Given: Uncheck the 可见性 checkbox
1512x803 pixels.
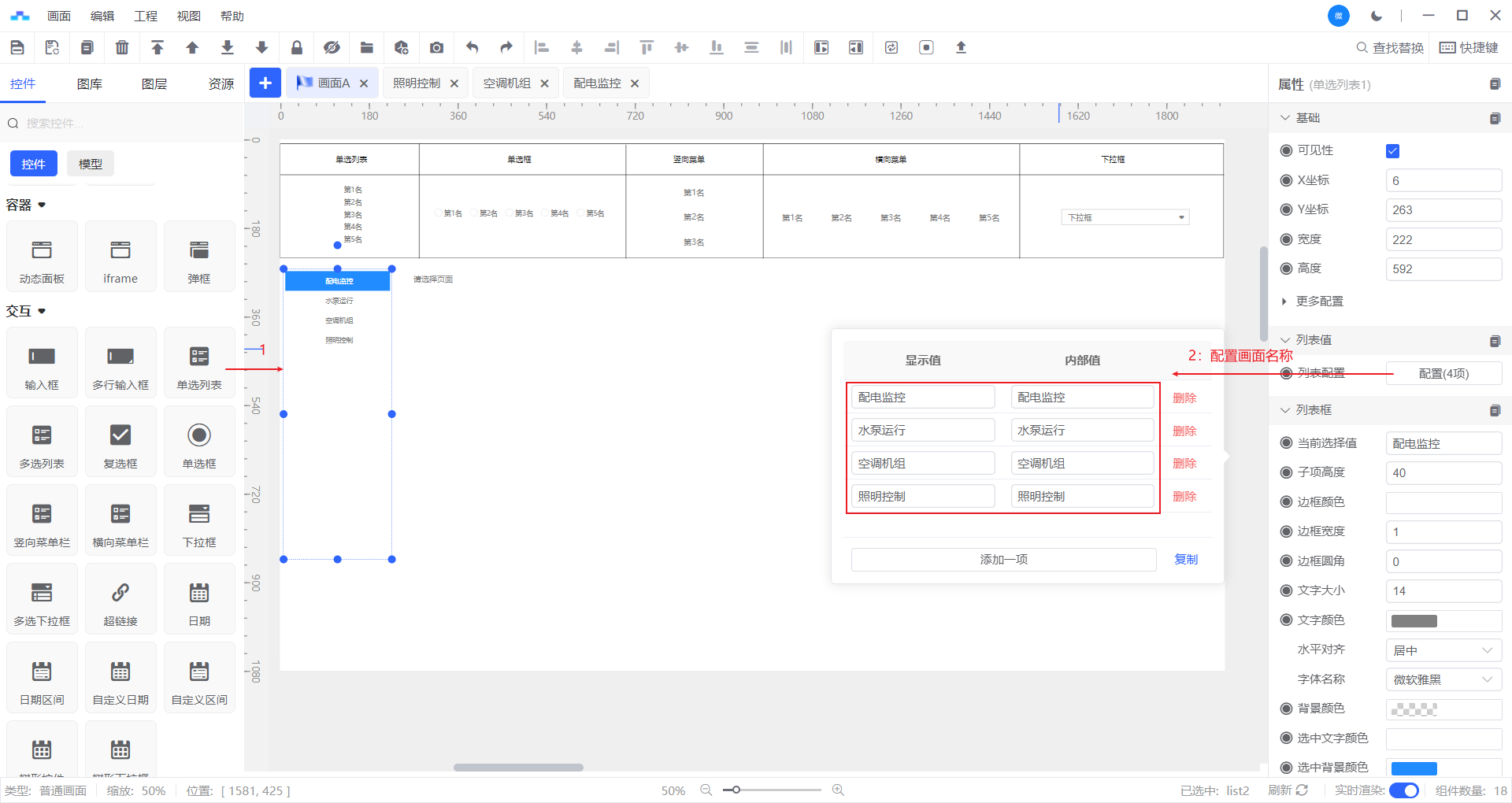Looking at the screenshot, I should tap(1392, 151).
